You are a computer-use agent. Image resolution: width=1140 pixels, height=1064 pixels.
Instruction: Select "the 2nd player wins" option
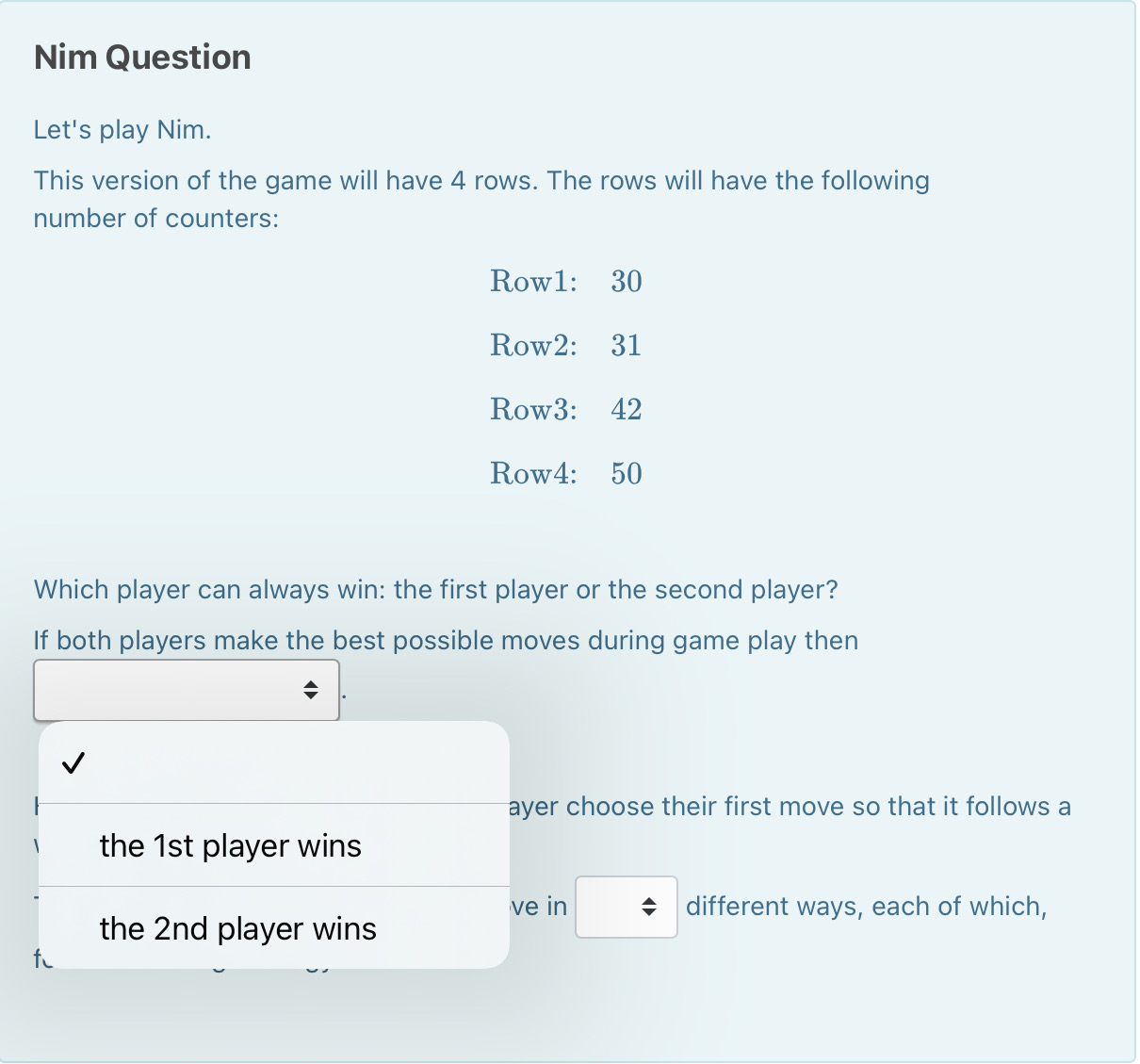236,928
